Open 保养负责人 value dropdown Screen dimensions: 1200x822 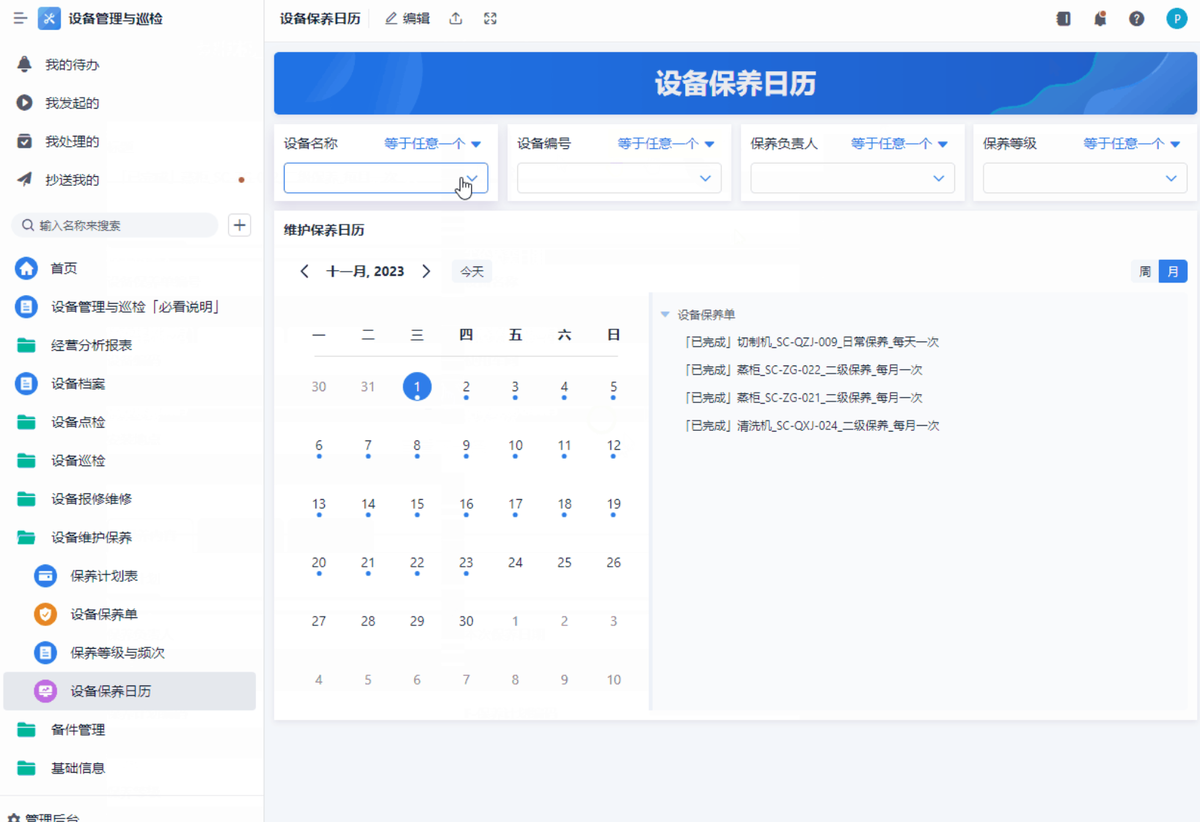click(x=852, y=178)
